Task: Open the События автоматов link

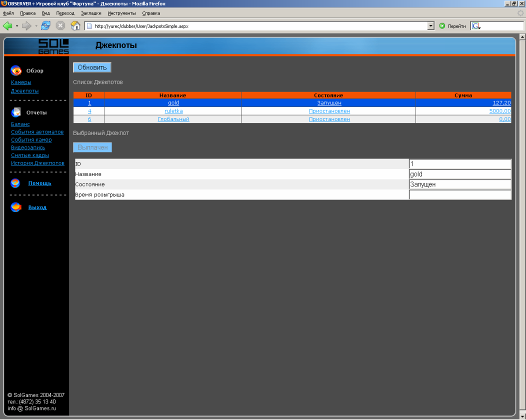Action: pos(37,132)
